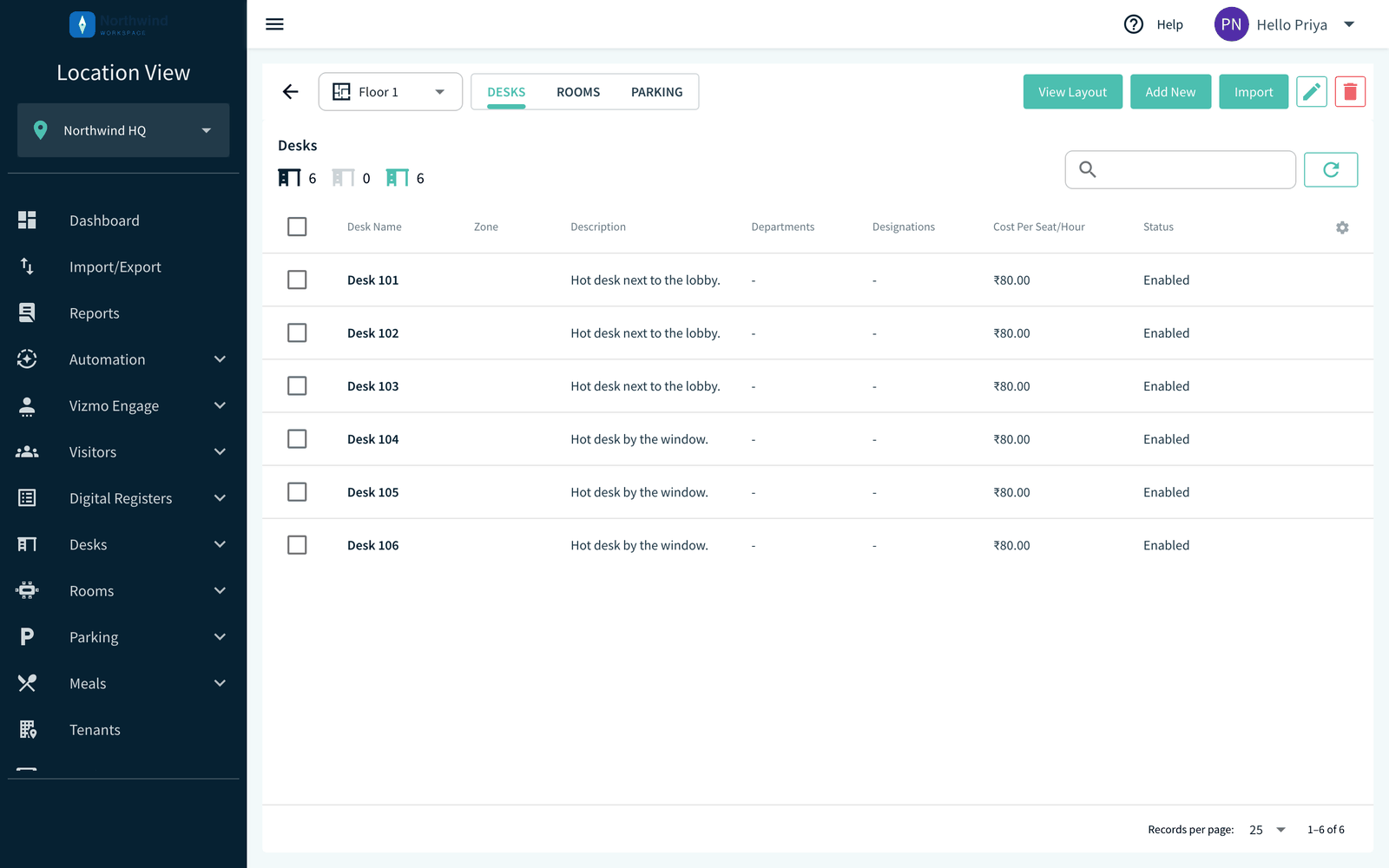Check the Desk 102 row checkbox

click(x=297, y=332)
